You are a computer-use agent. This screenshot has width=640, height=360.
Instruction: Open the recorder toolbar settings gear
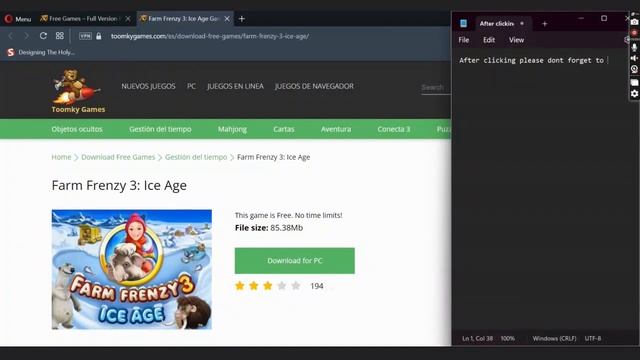(x=634, y=93)
